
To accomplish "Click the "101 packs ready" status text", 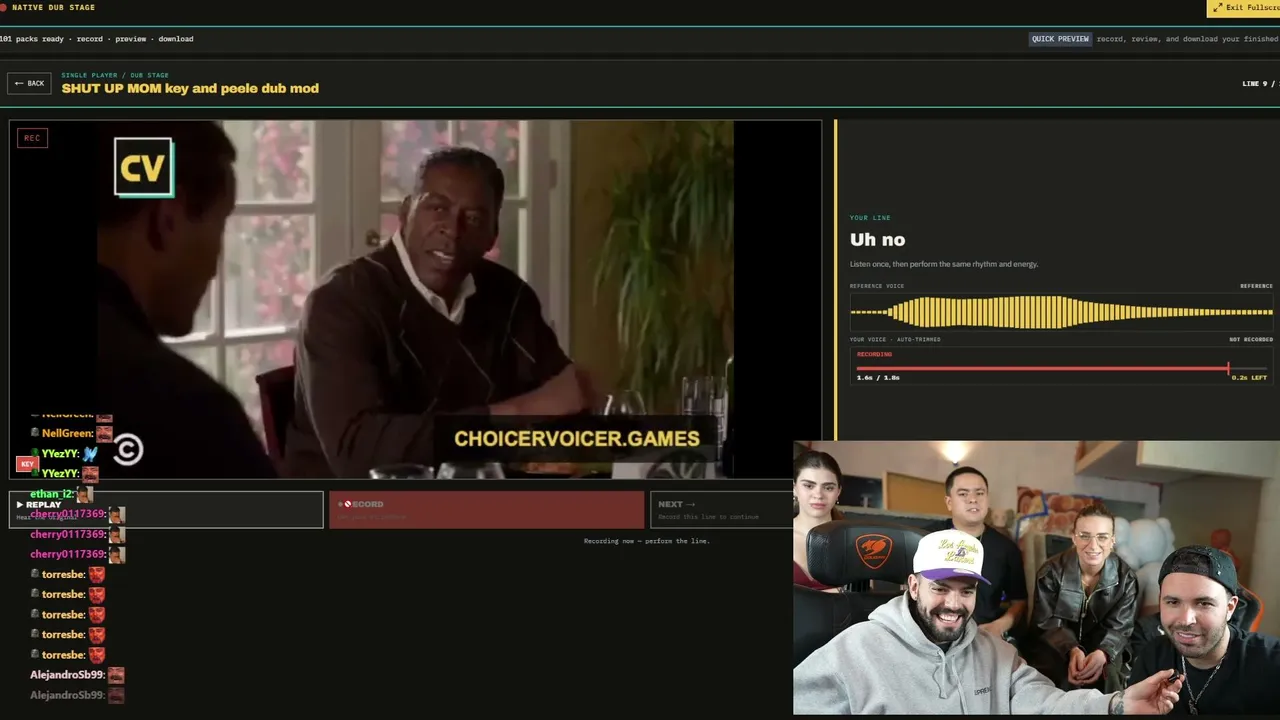I will click(x=33, y=39).
